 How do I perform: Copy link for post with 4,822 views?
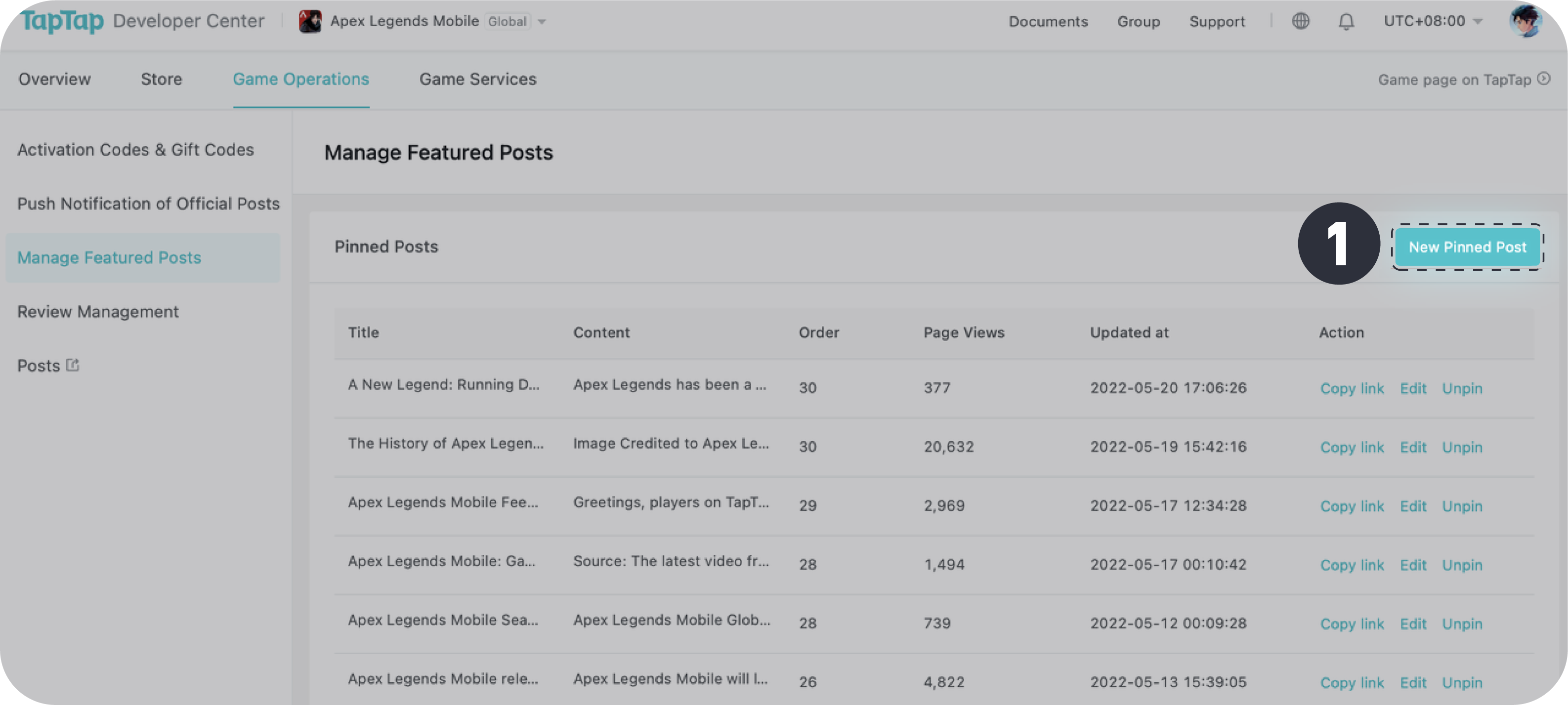click(x=1352, y=683)
